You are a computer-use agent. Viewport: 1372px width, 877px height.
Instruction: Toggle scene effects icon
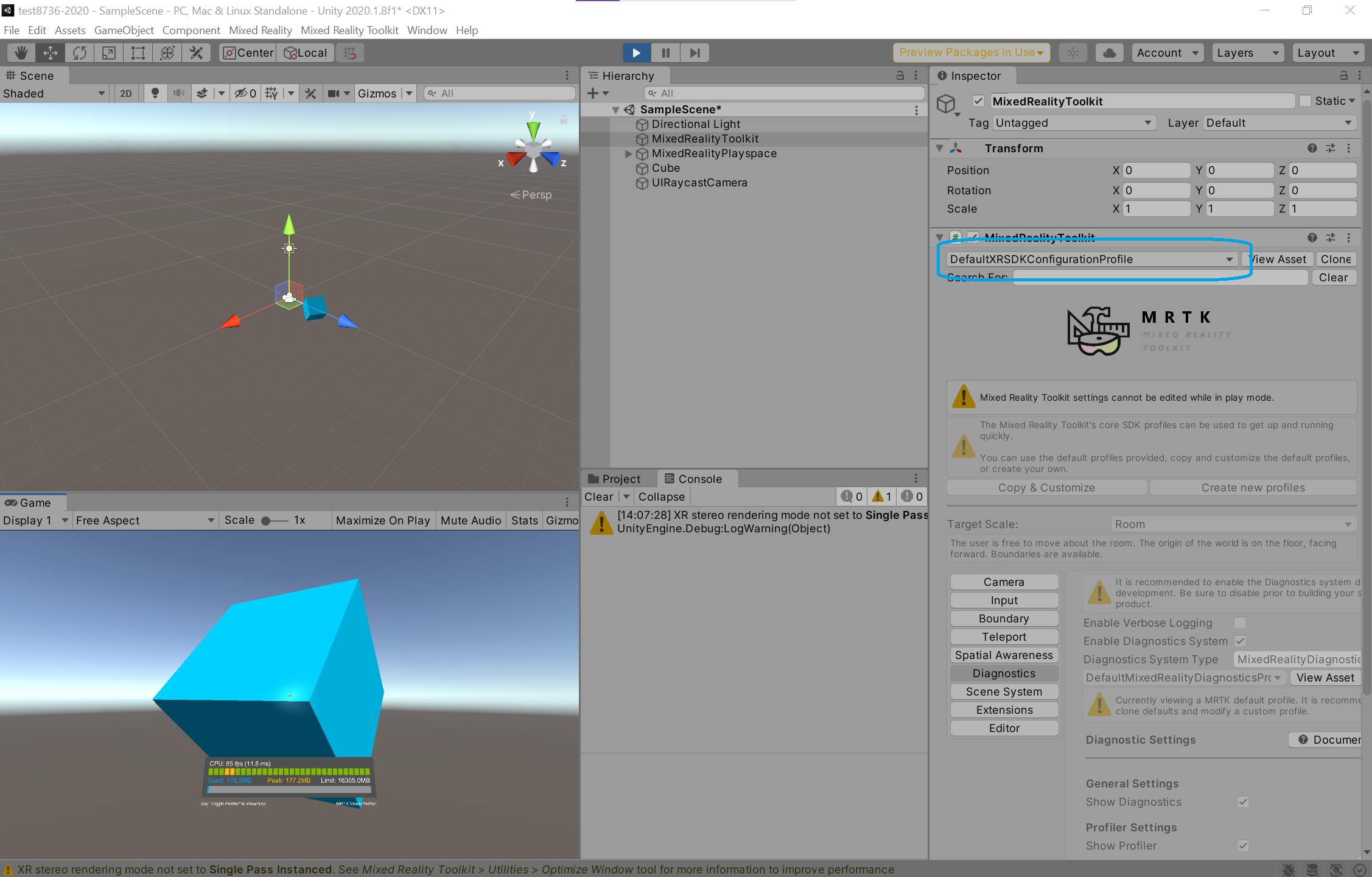(x=202, y=93)
